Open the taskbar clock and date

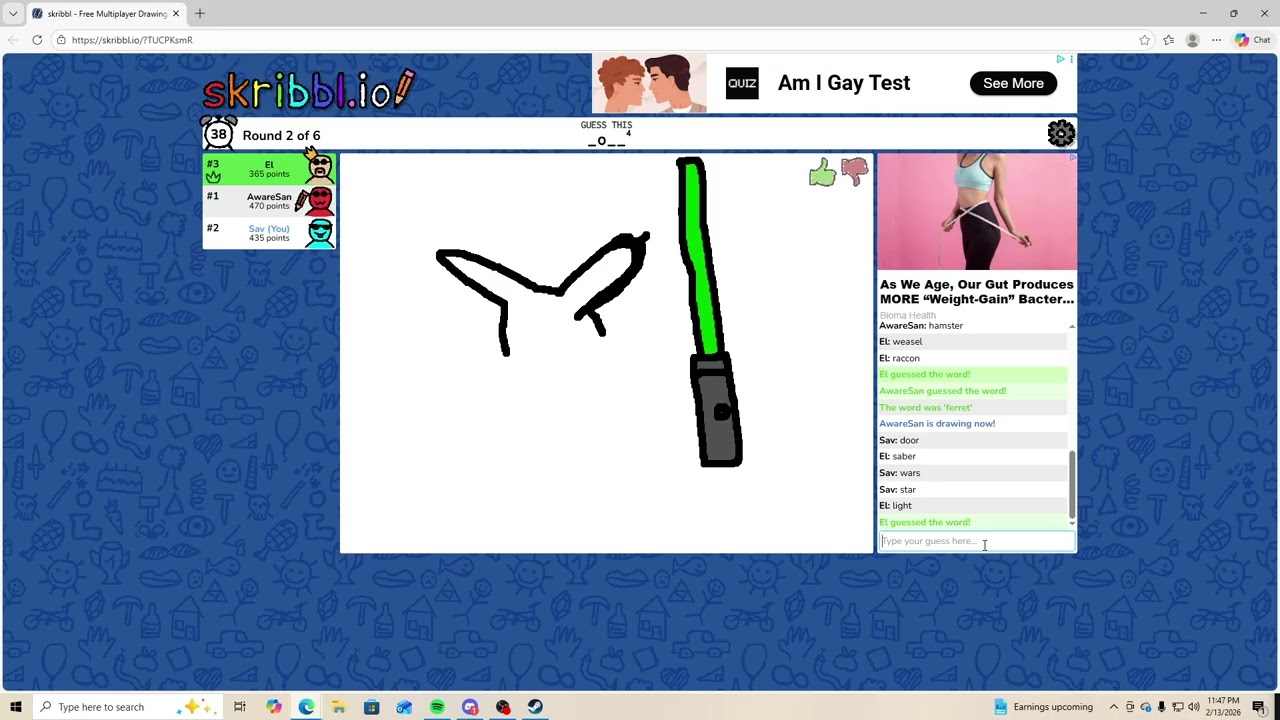[x=1224, y=707]
